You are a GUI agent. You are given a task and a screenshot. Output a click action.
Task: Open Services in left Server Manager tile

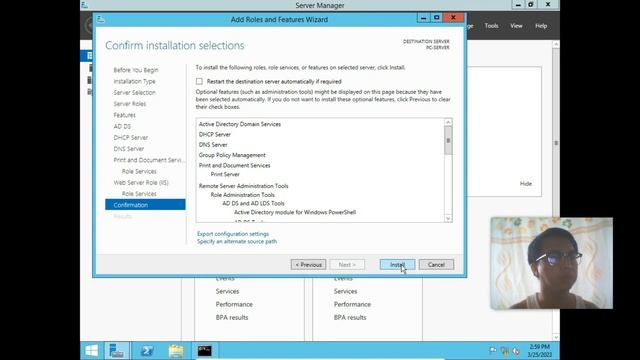click(227, 291)
